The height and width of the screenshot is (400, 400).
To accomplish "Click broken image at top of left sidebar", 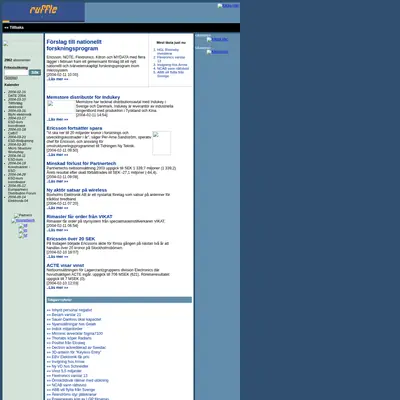I will coord(6,44).
